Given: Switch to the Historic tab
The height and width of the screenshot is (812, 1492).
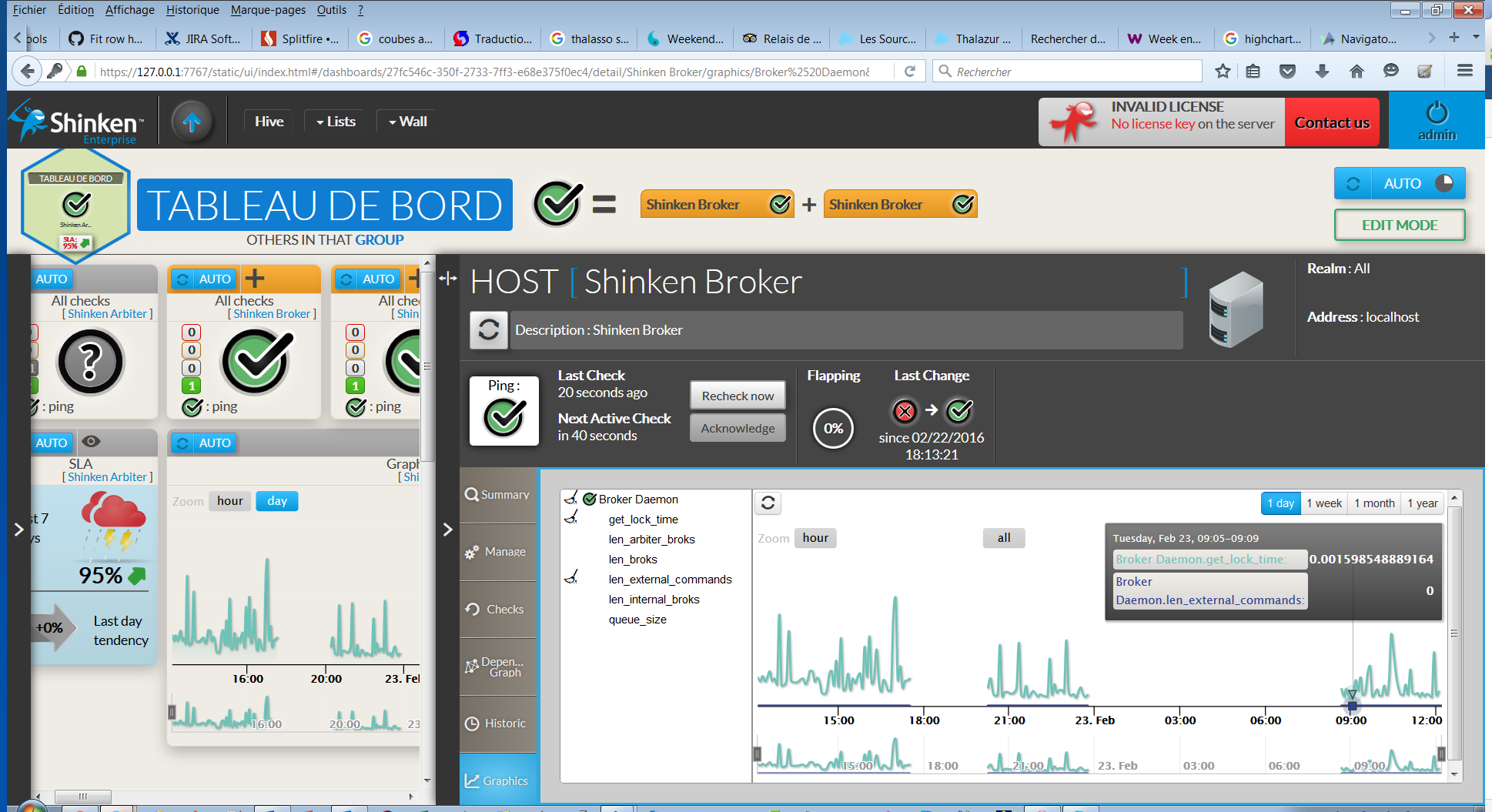Looking at the screenshot, I should (499, 723).
